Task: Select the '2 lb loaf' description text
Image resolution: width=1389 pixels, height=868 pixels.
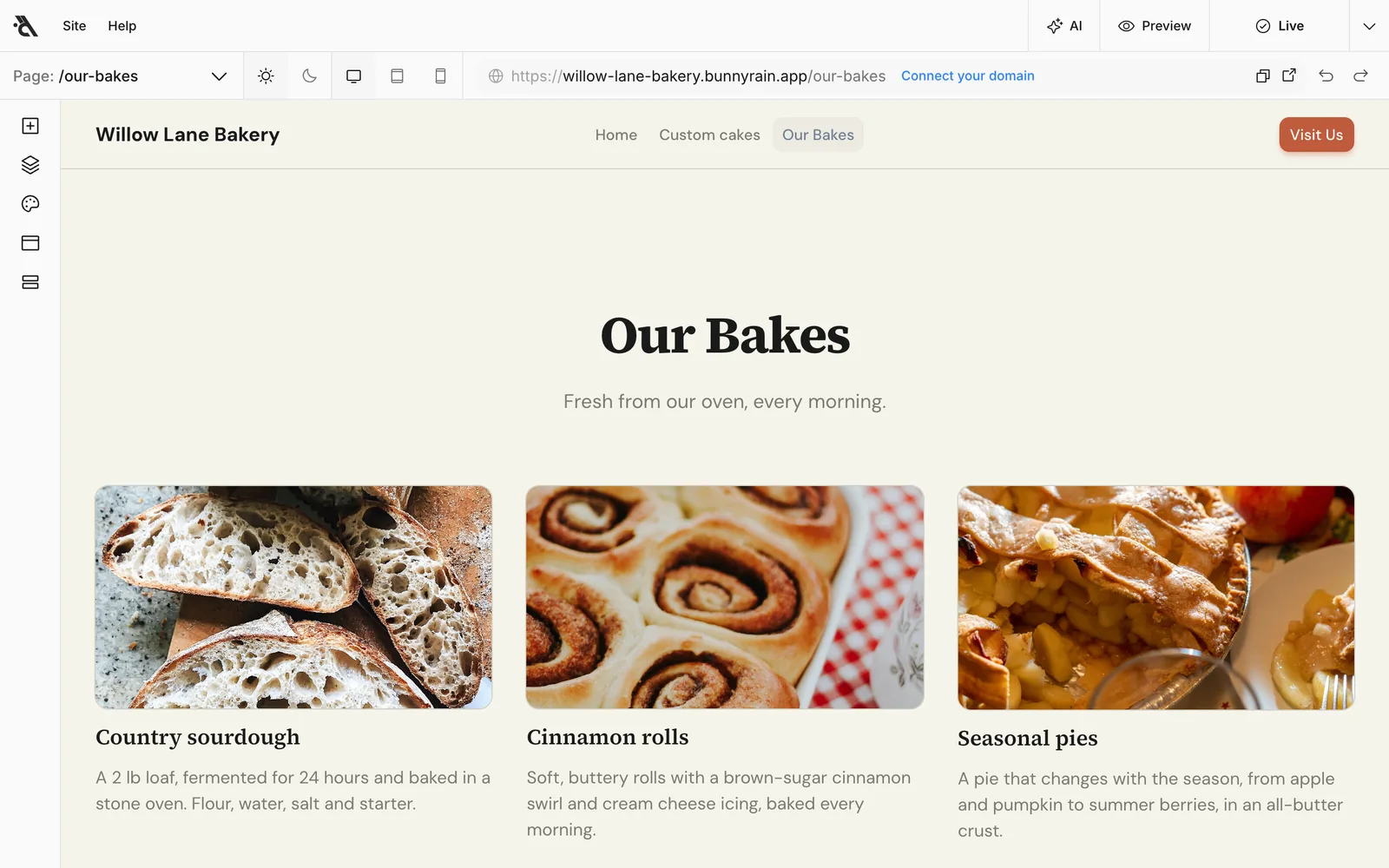Action: [293, 791]
